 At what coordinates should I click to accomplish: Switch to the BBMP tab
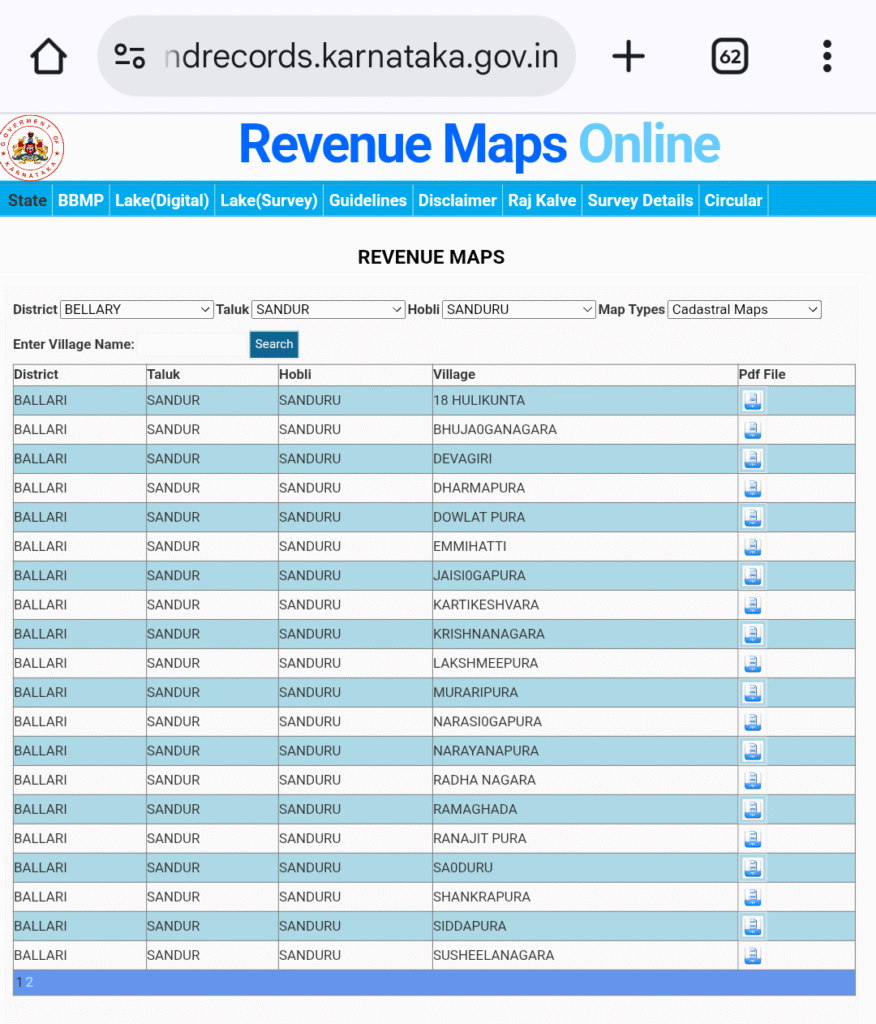[x=81, y=200]
